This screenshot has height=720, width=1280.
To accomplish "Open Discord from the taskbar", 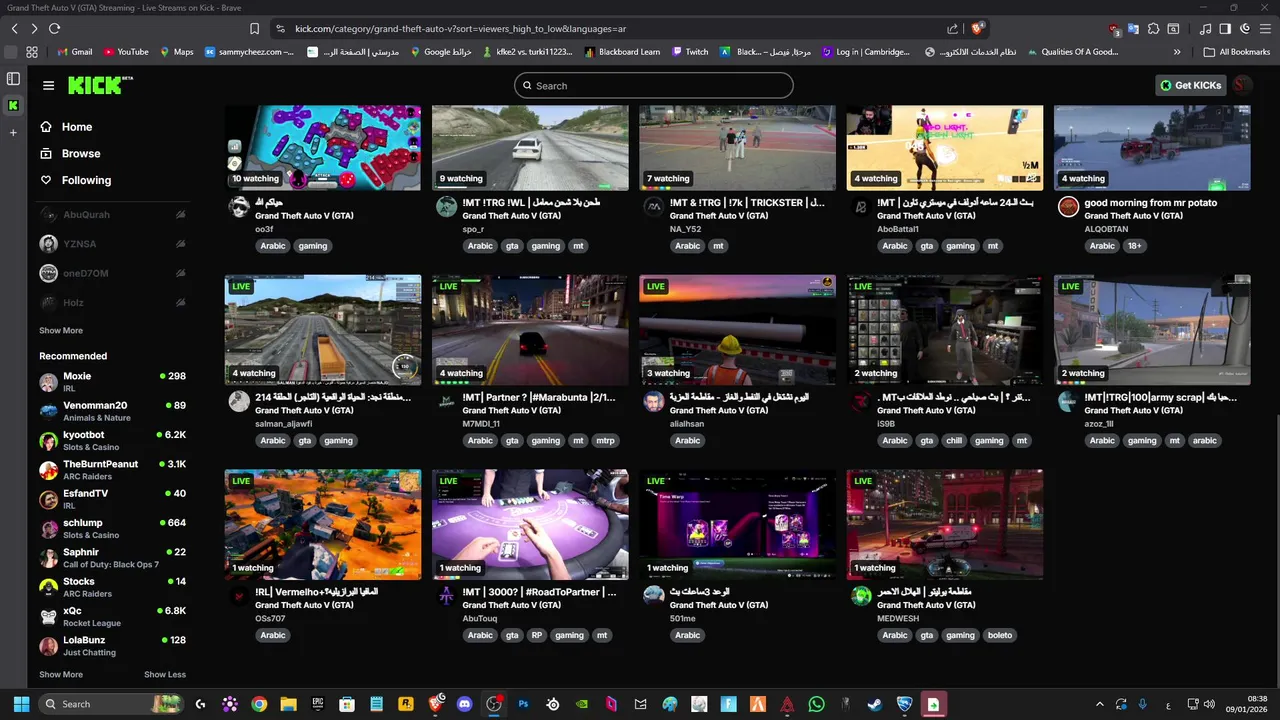I will (x=464, y=704).
